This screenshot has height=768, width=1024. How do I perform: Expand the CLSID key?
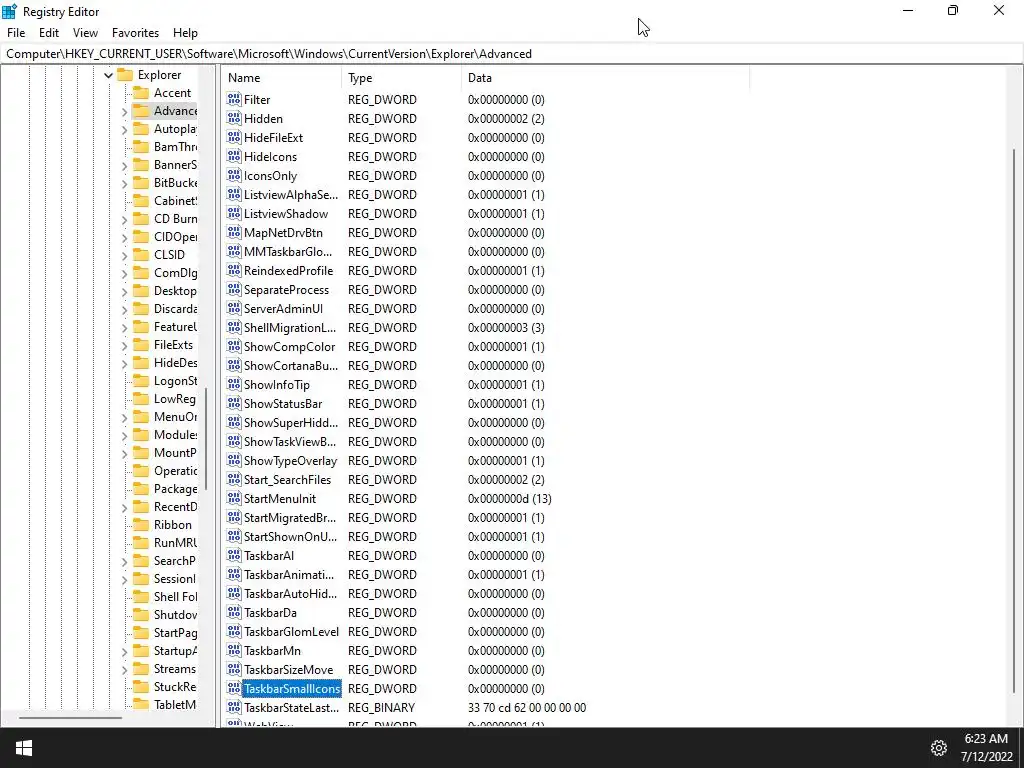[124, 255]
